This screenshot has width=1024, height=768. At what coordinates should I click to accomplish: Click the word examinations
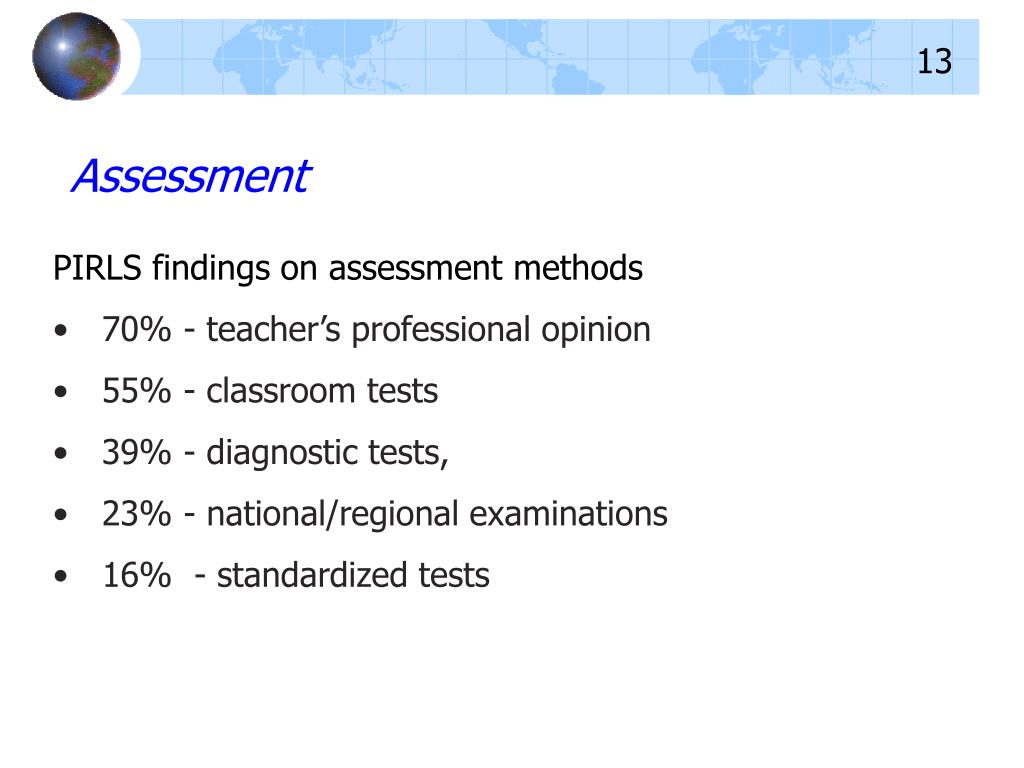click(x=568, y=514)
